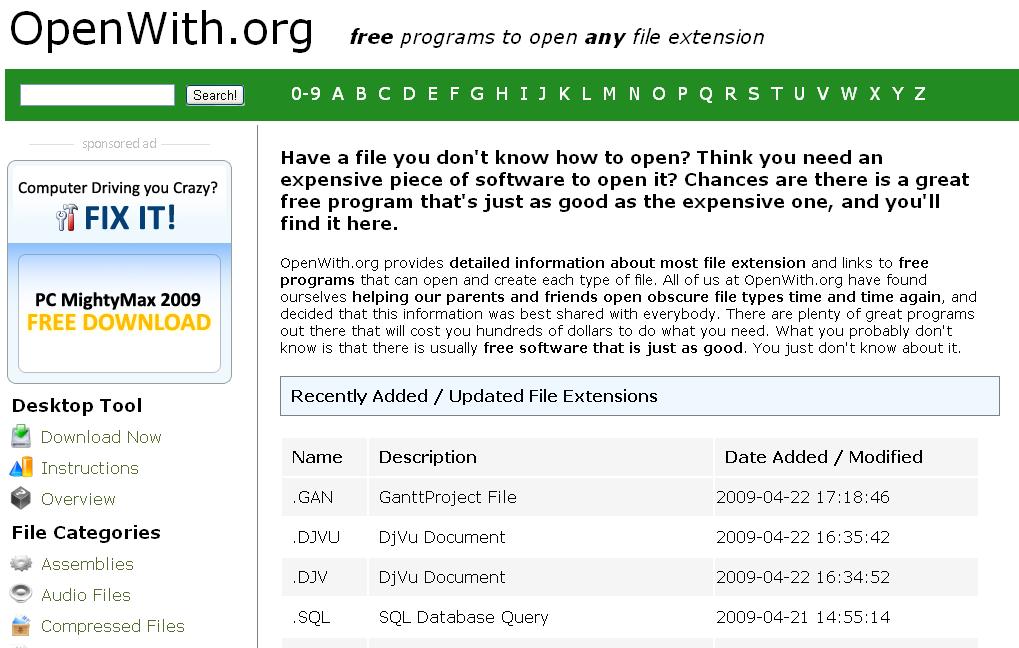Image resolution: width=1019 pixels, height=648 pixels.
Task: Click the Assemblies gear icon
Action: (21, 564)
